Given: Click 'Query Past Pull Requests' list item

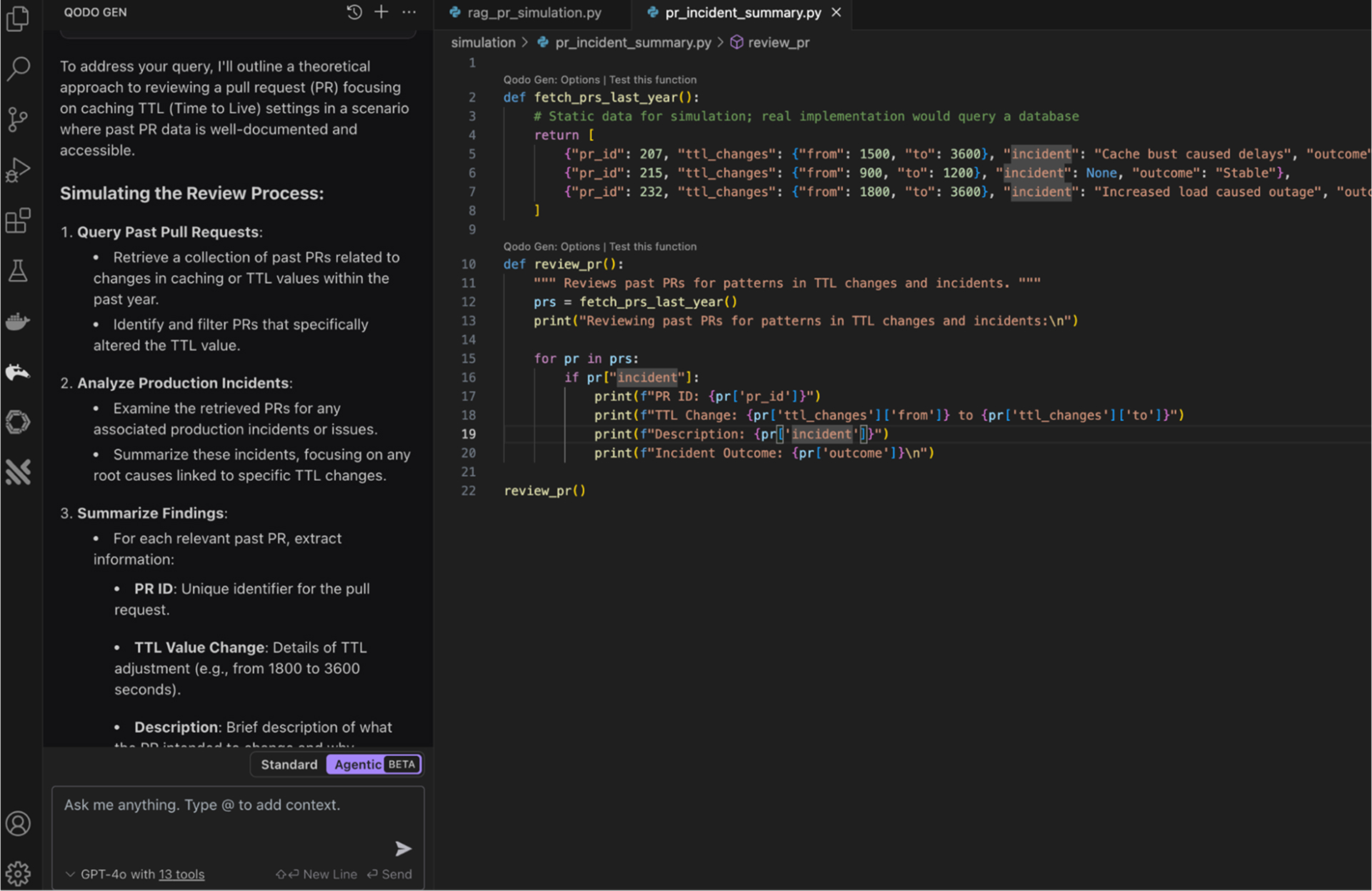Looking at the screenshot, I should click(169, 232).
